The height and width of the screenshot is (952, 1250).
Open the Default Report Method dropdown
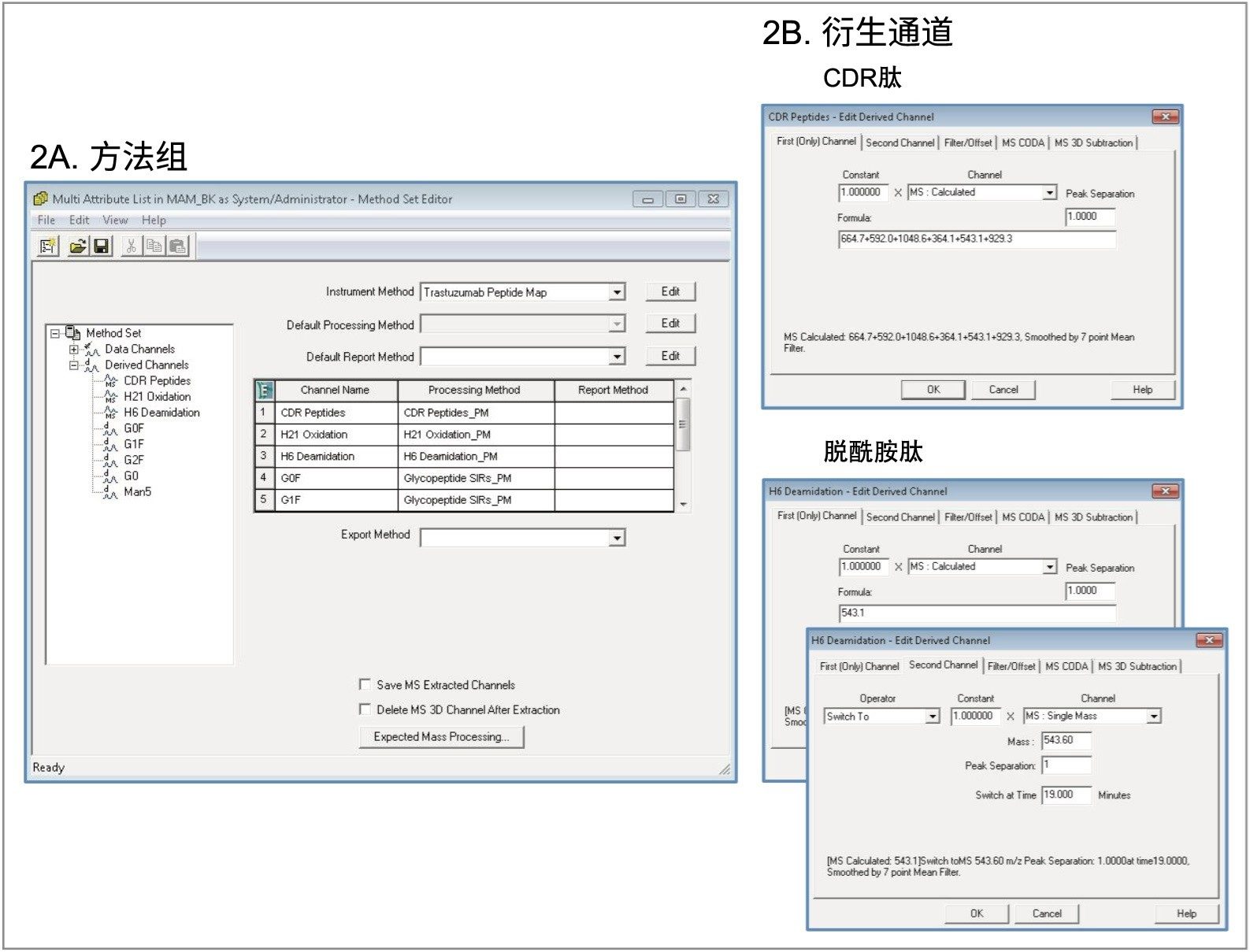pyautogui.click(x=618, y=357)
